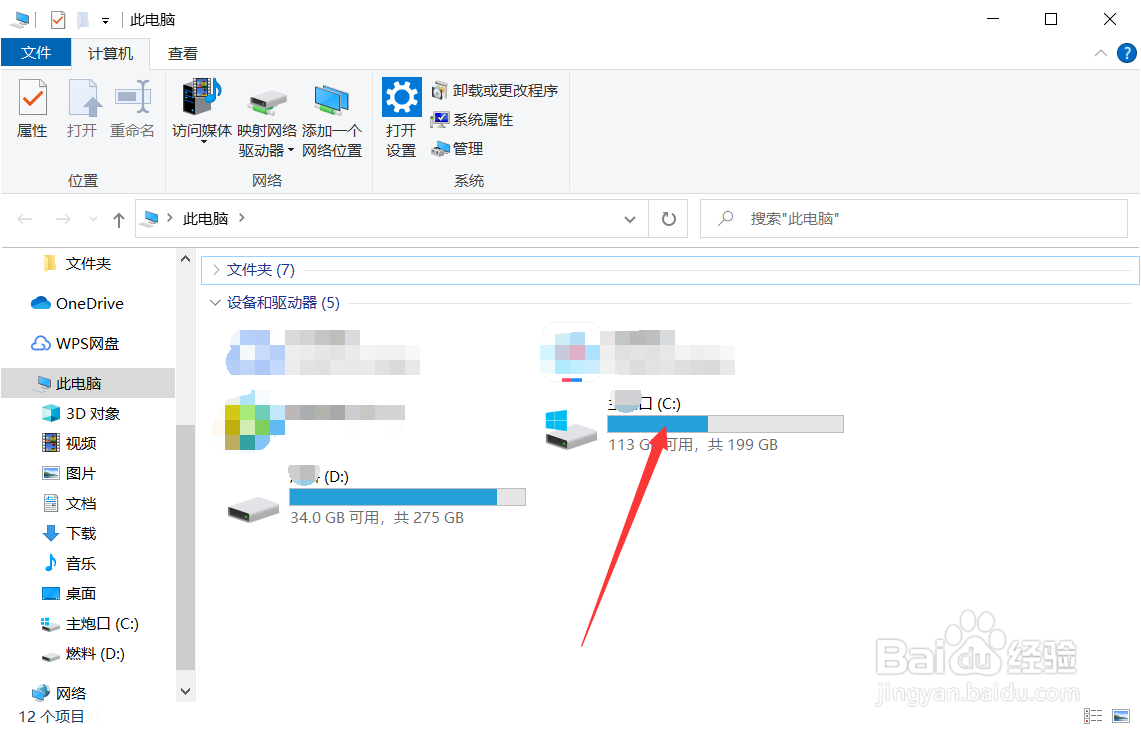Open the Help question mark icon

click(1126, 53)
